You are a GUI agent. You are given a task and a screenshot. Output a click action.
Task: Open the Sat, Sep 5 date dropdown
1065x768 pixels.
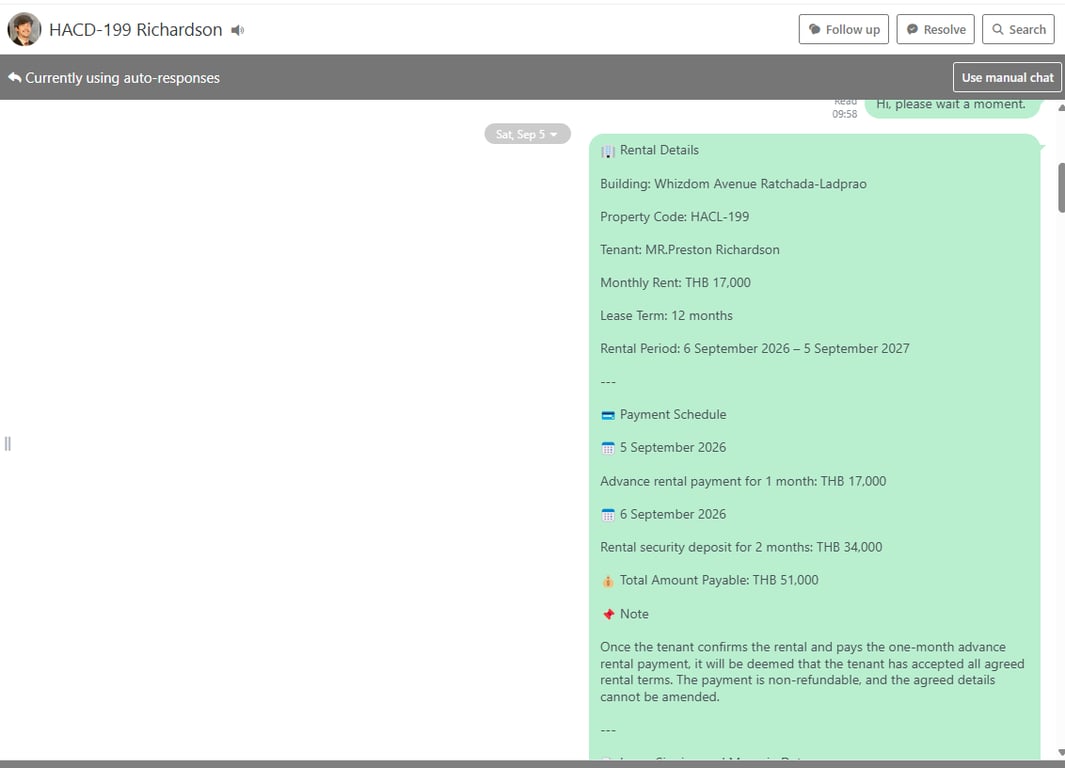(527, 134)
